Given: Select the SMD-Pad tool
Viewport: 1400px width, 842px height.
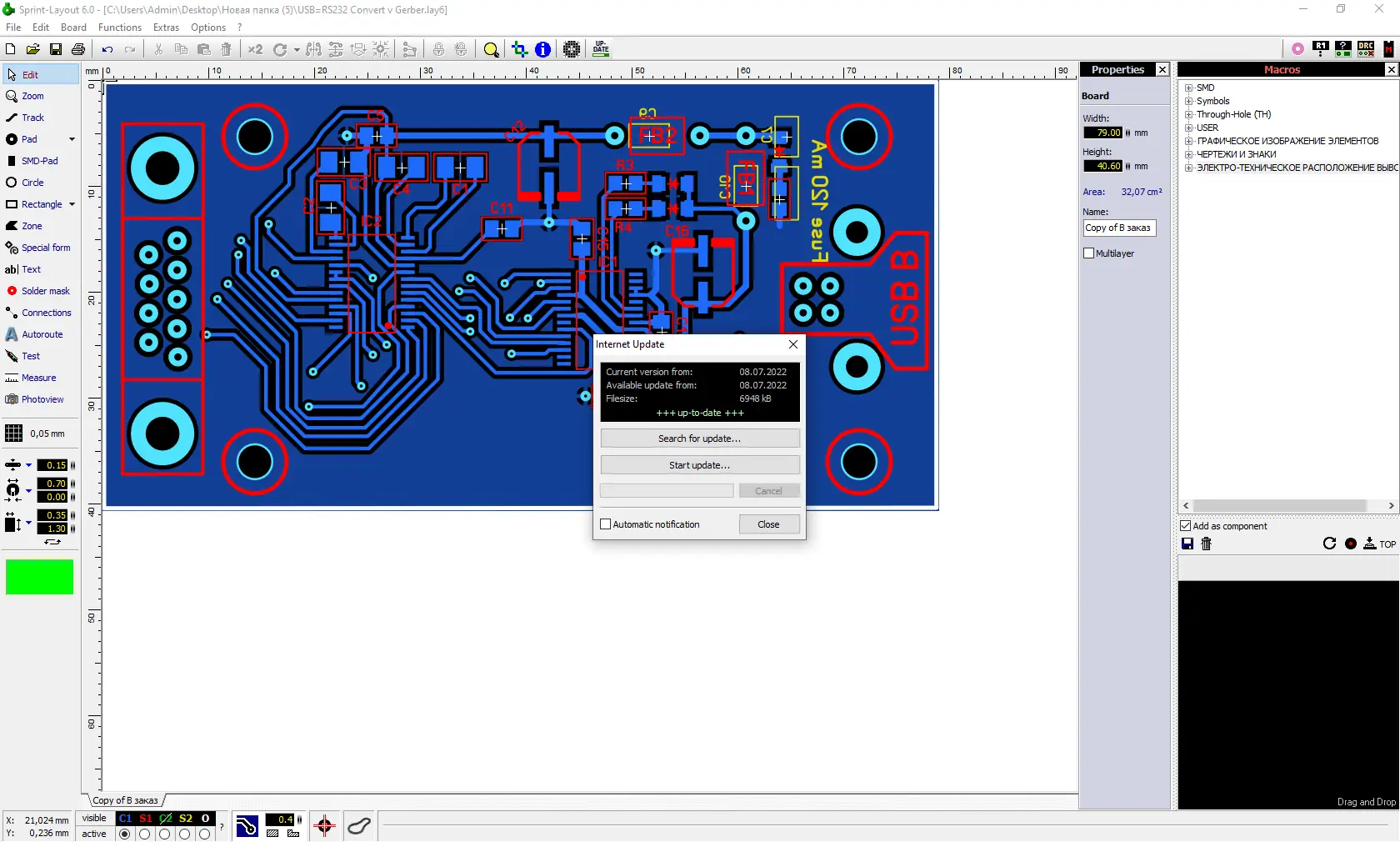Looking at the screenshot, I should point(39,161).
